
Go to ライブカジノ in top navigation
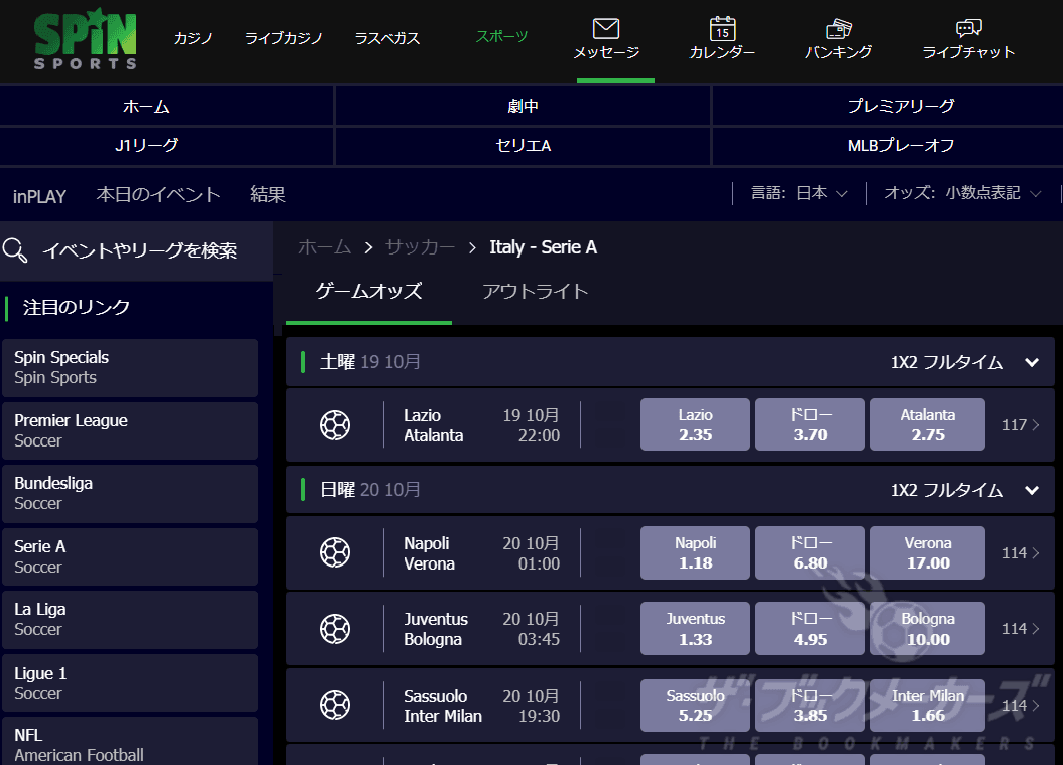[x=283, y=38]
